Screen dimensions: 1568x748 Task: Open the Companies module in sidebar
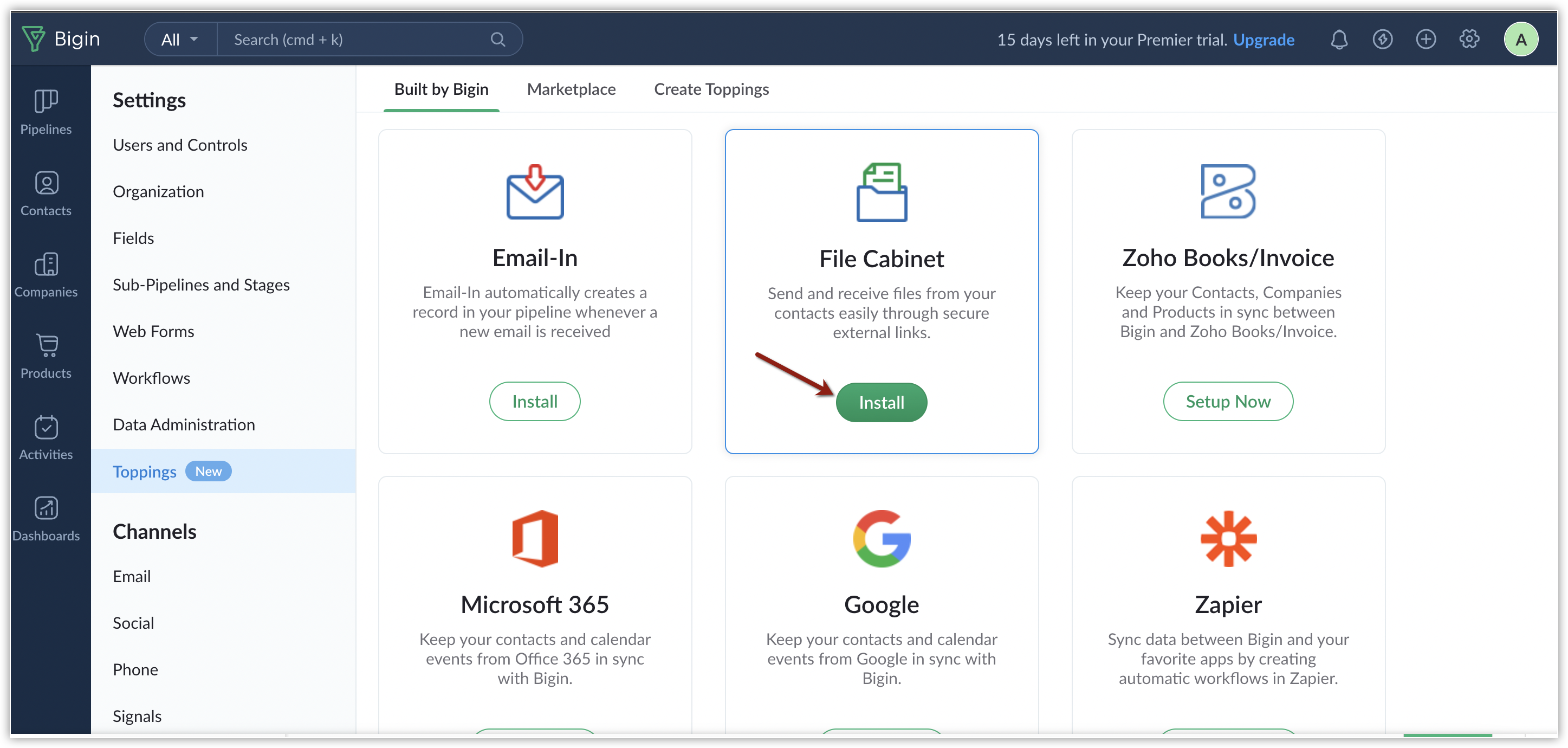click(46, 275)
